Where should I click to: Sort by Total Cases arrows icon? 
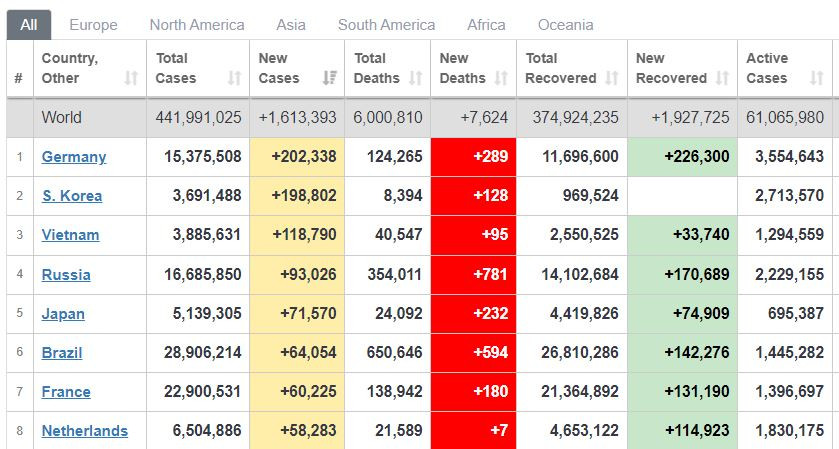(x=234, y=79)
